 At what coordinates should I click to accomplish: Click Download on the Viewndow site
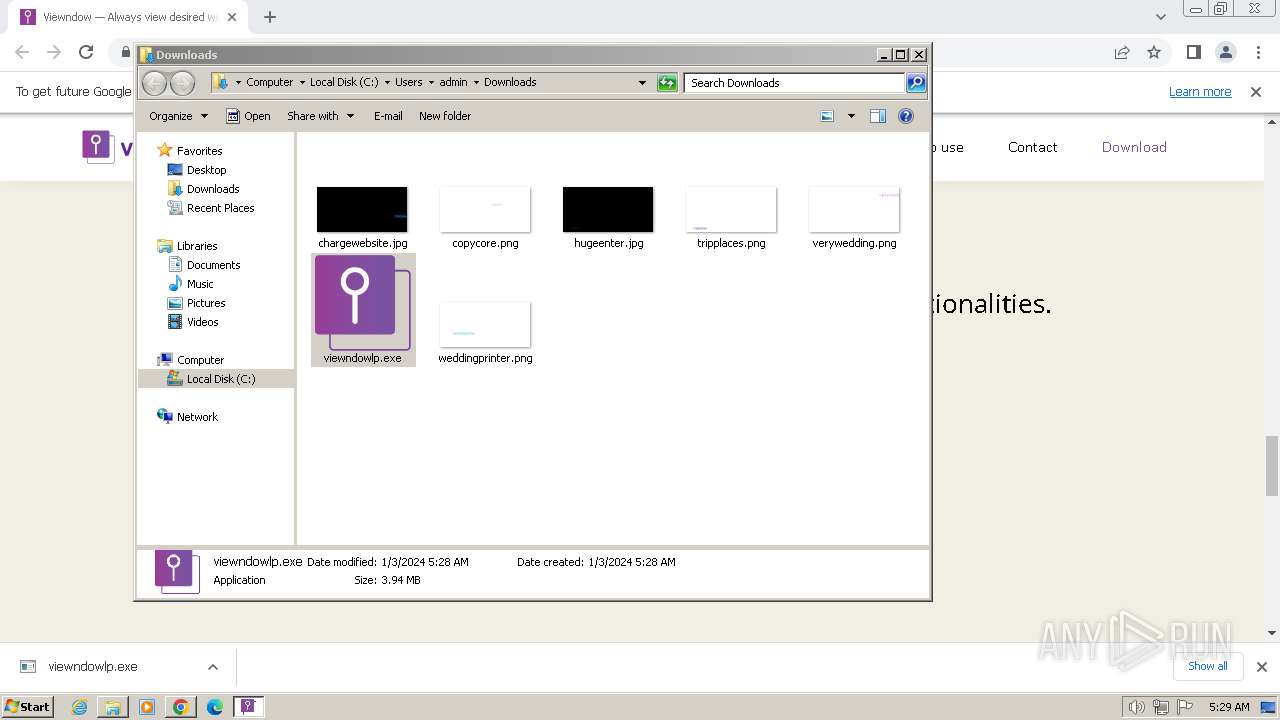[1134, 147]
